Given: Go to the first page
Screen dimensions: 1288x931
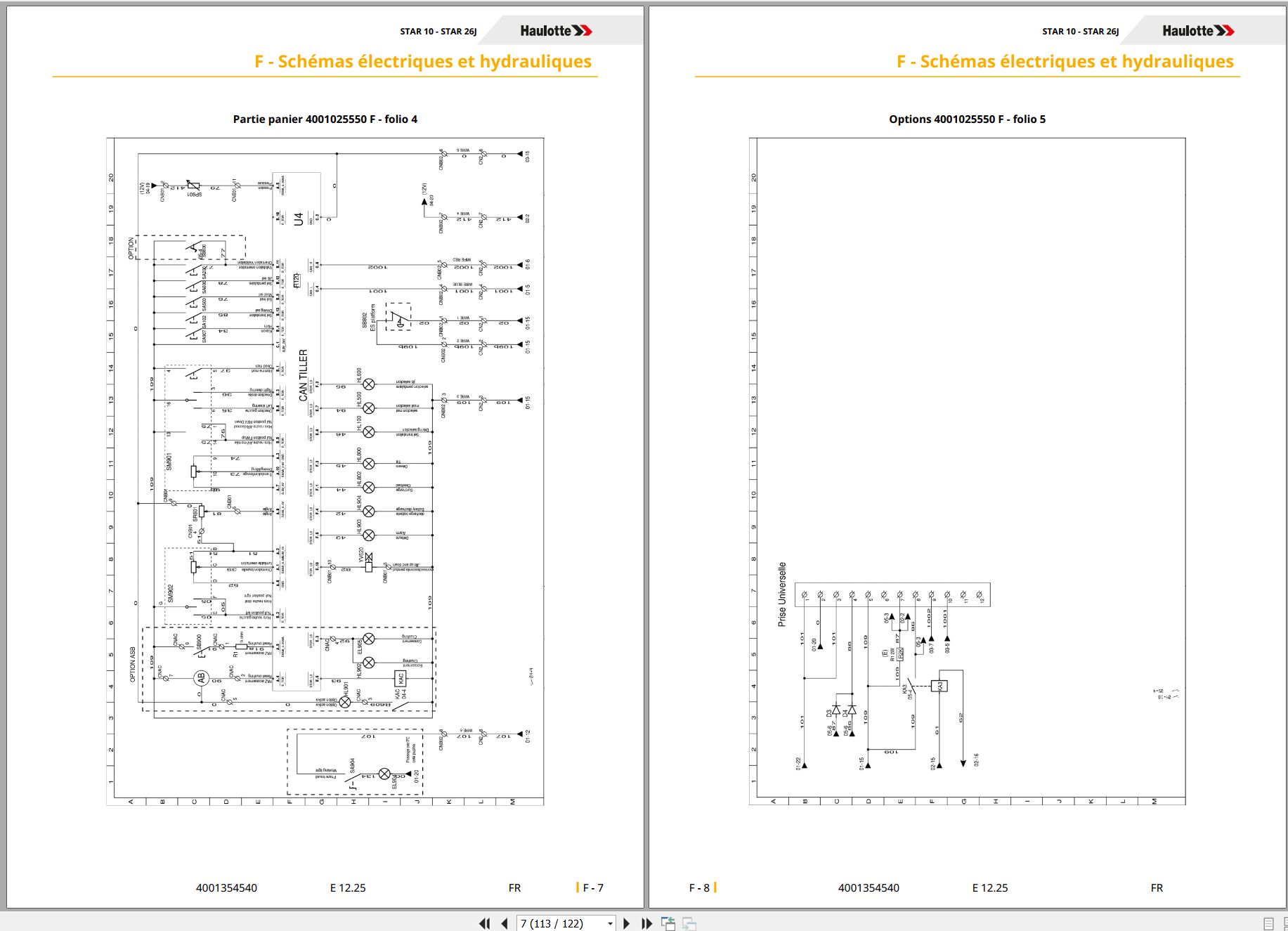Looking at the screenshot, I should (x=485, y=923).
